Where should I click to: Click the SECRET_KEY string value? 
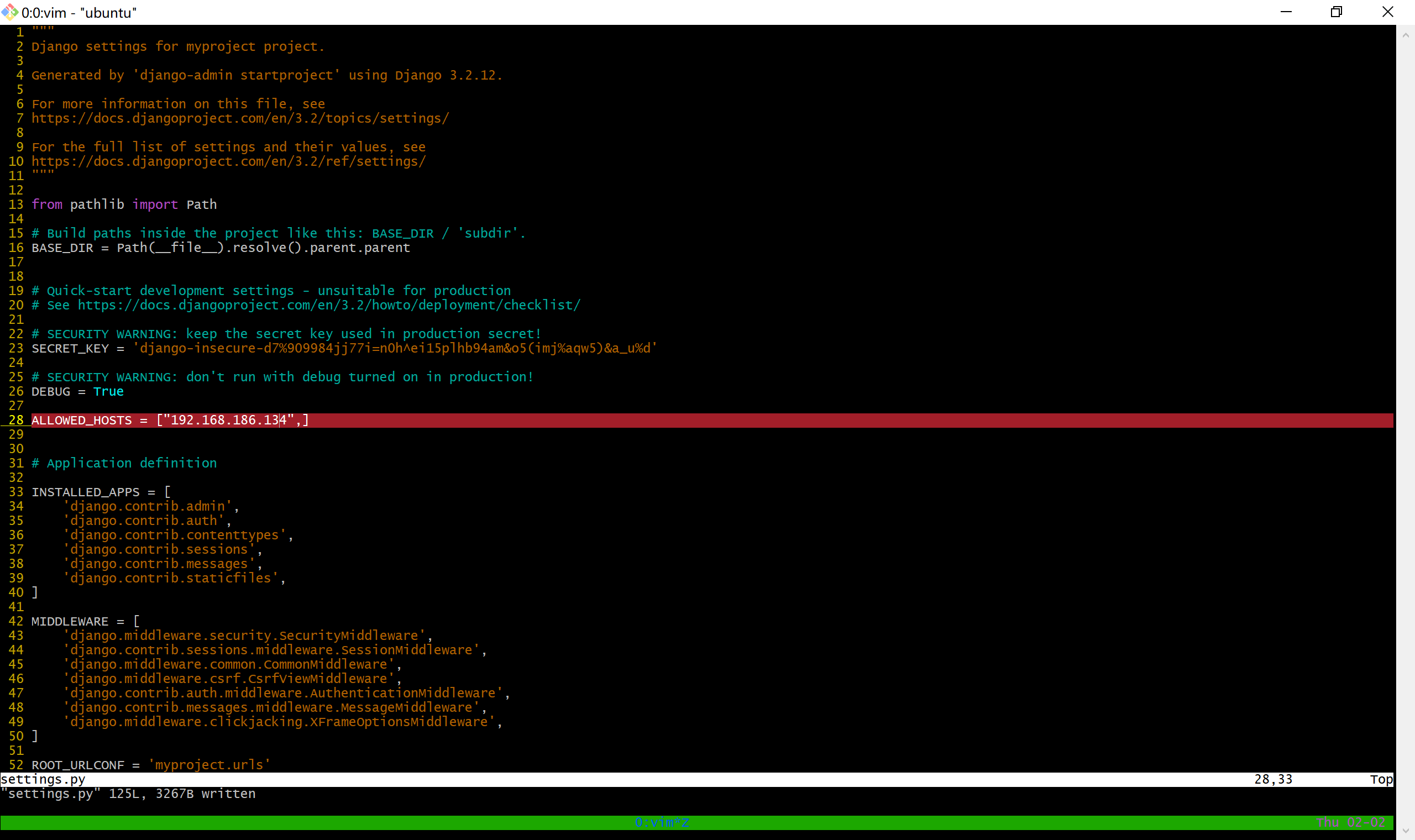395,349
